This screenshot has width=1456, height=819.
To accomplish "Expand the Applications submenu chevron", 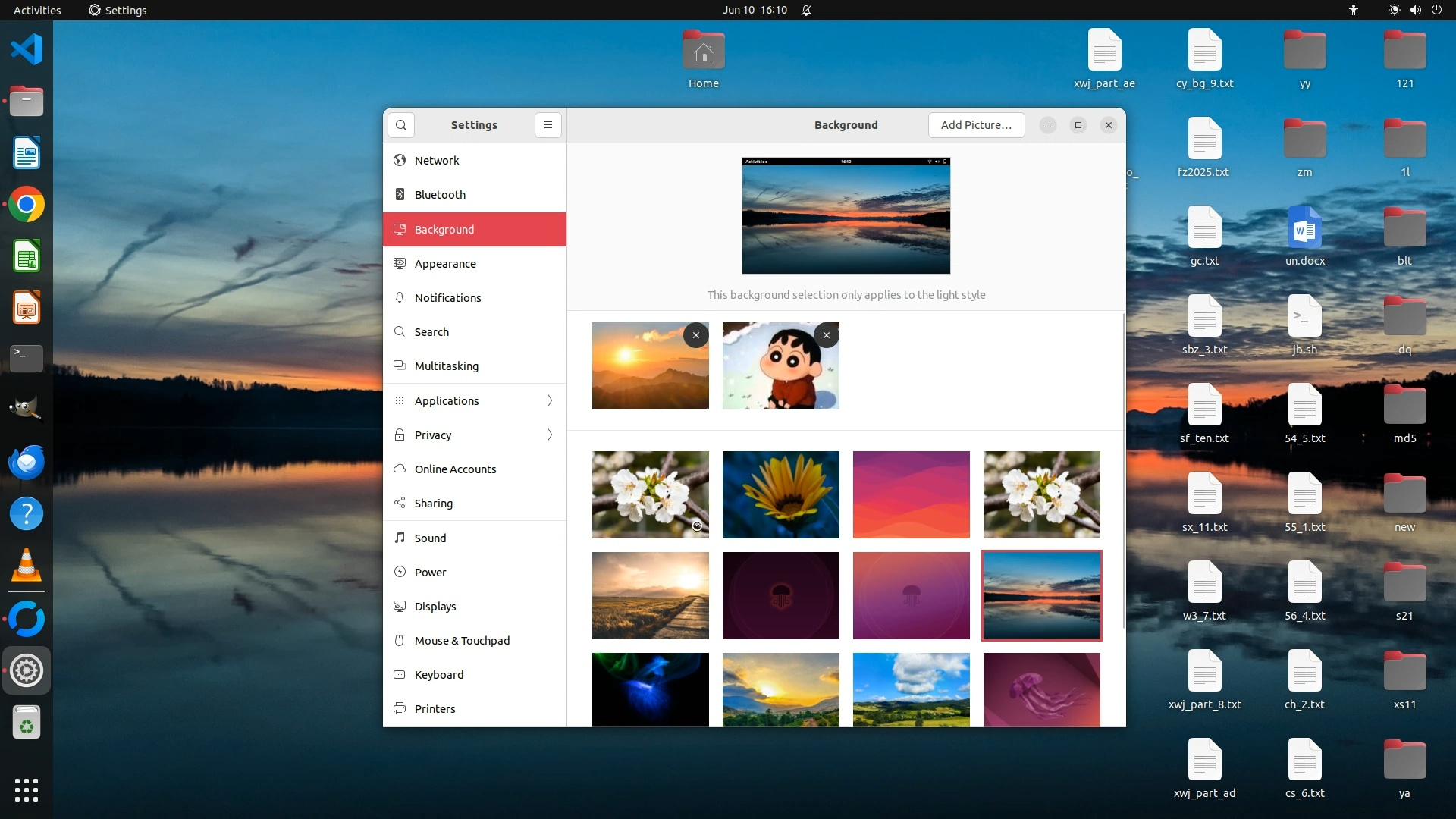I will coord(550,400).
